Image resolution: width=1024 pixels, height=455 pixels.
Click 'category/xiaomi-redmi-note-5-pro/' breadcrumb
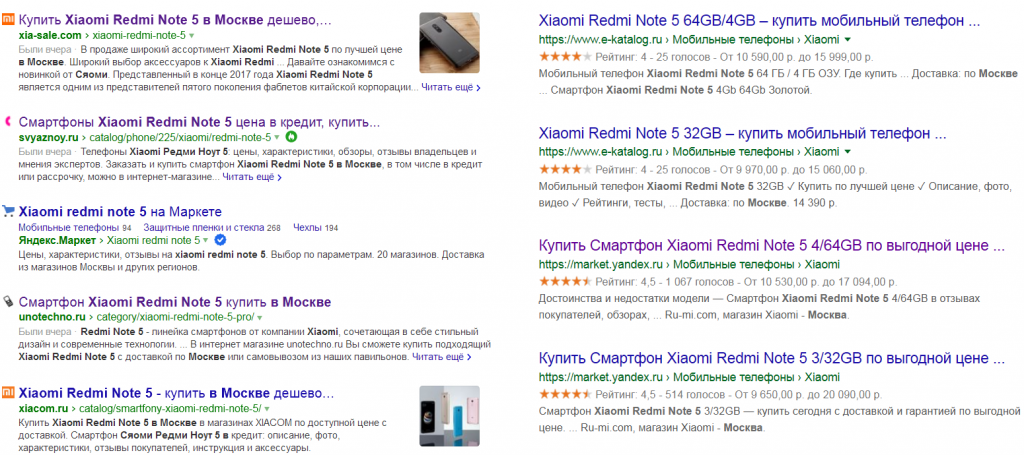pyautogui.click(x=176, y=317)
